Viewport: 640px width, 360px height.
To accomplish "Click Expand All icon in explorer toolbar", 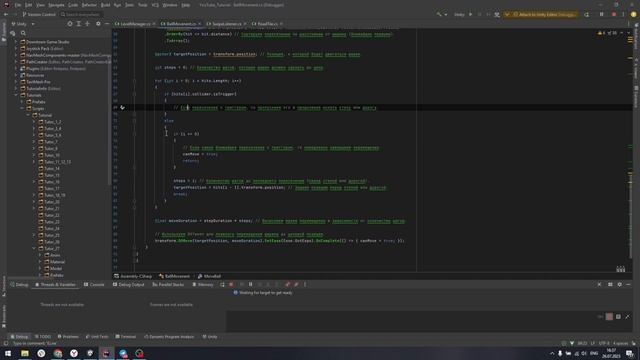I will point(79,24).
